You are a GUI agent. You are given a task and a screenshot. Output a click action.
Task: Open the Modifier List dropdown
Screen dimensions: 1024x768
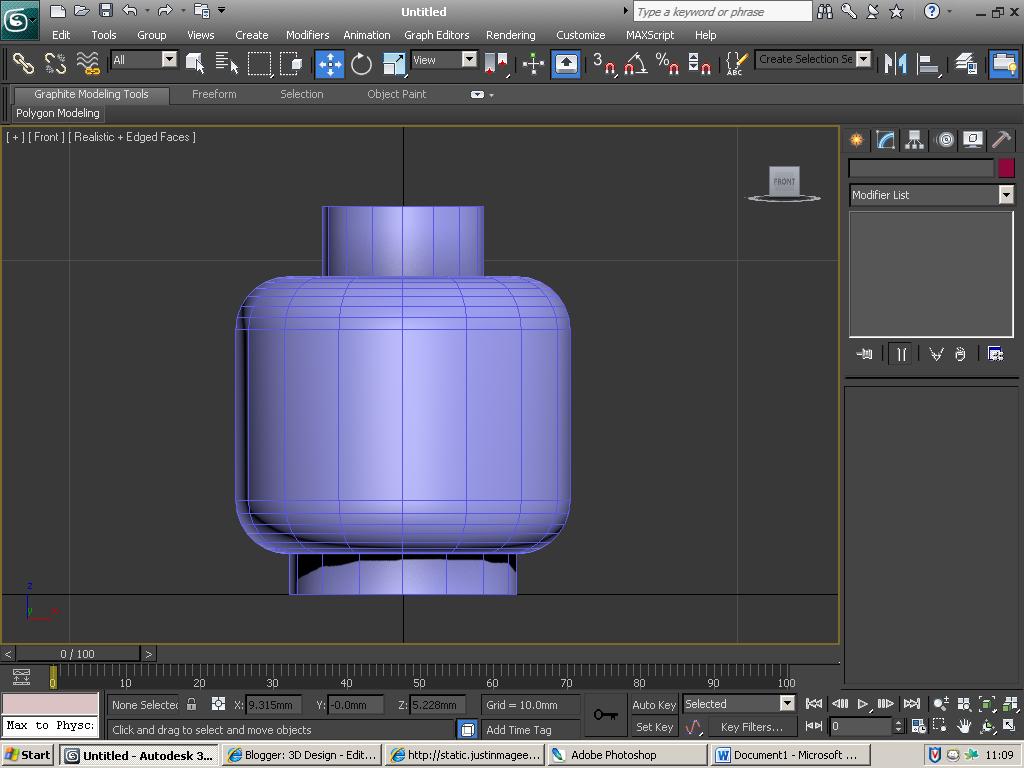1006,194
